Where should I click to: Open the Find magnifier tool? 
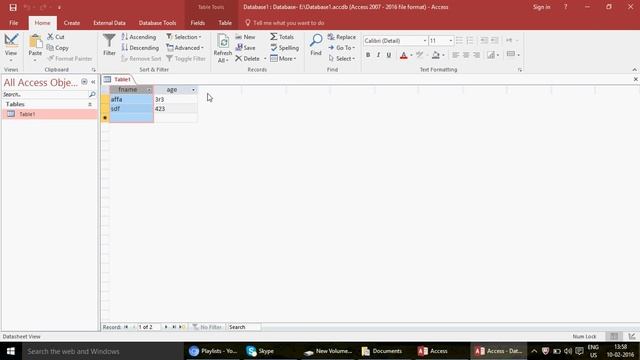click(316, 41)
